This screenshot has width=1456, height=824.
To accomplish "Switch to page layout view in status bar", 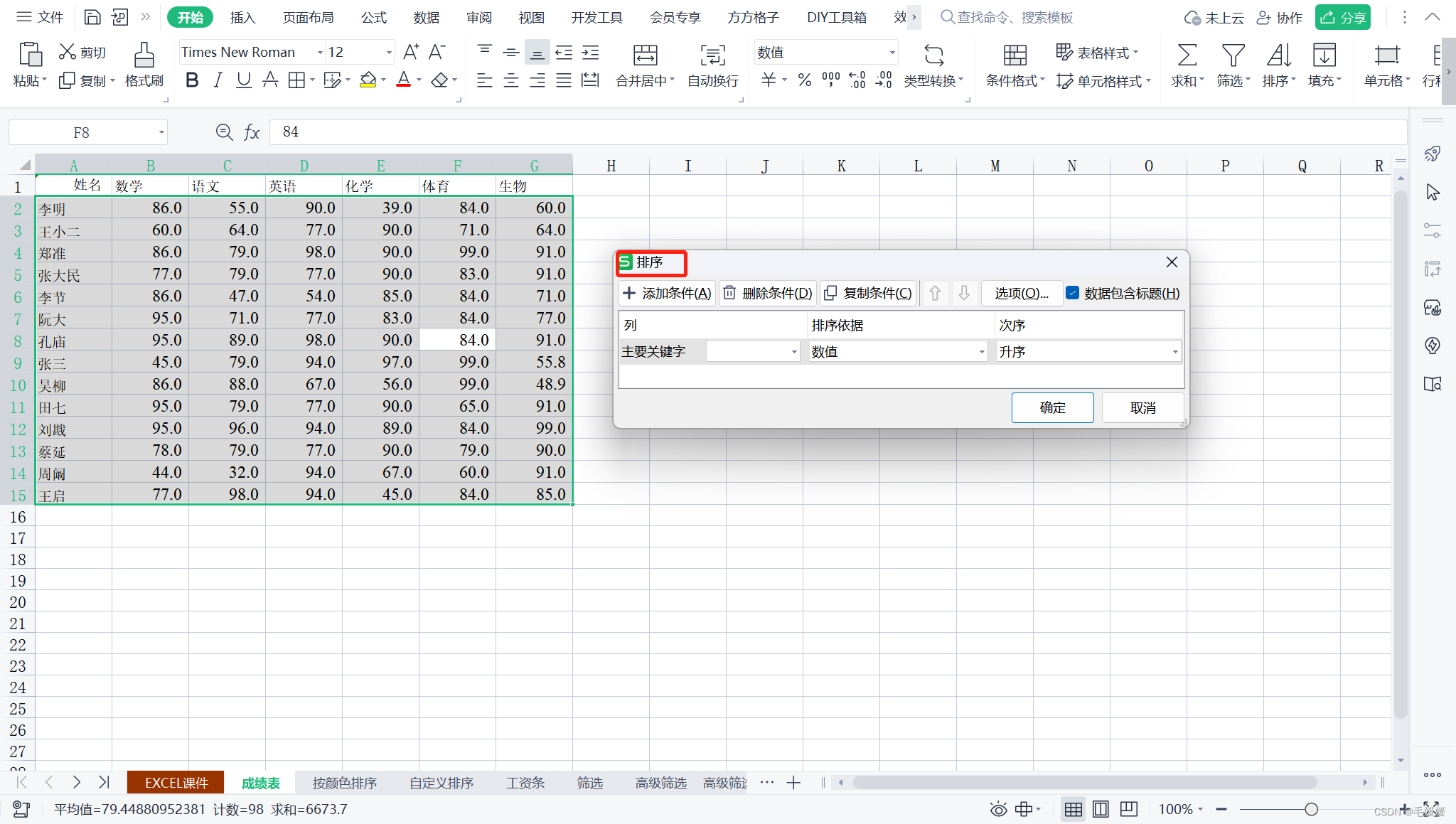I will (1101, 809).
